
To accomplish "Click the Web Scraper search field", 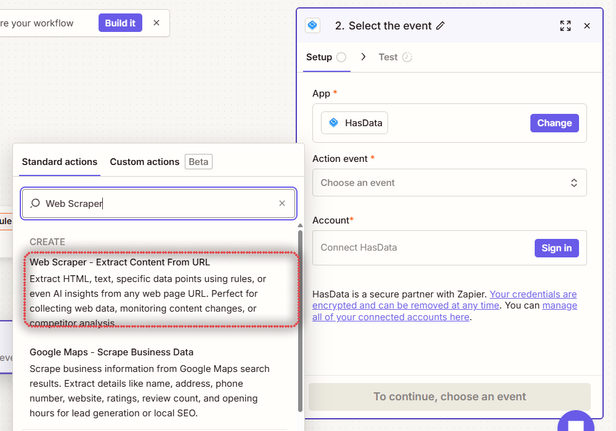I will coord(158,204).
